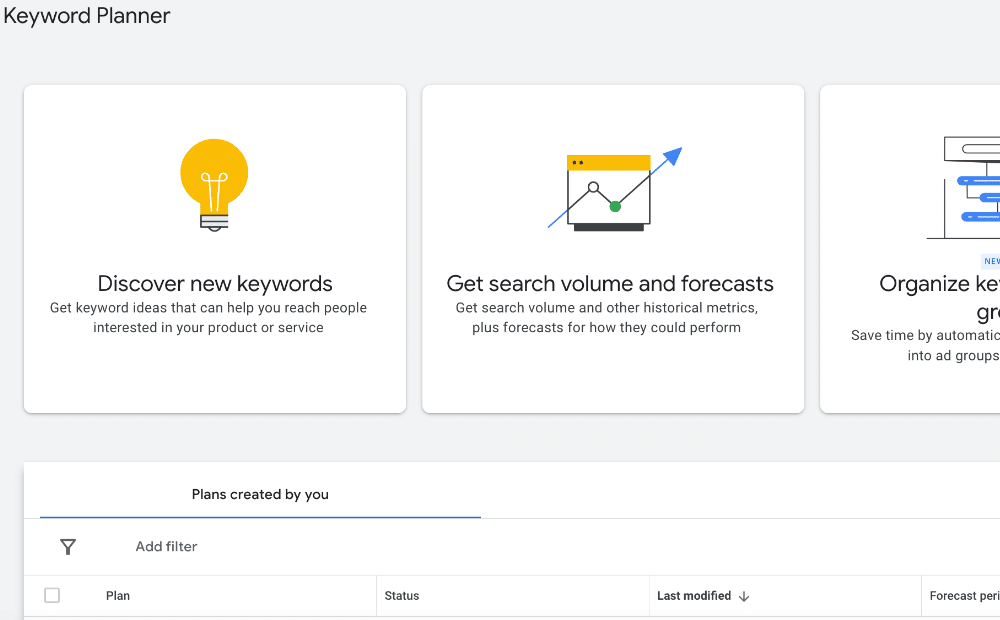Screen dimensions: 1000x620
Task: Toggle the select-all plans checkbox
Action: (52, 595)
